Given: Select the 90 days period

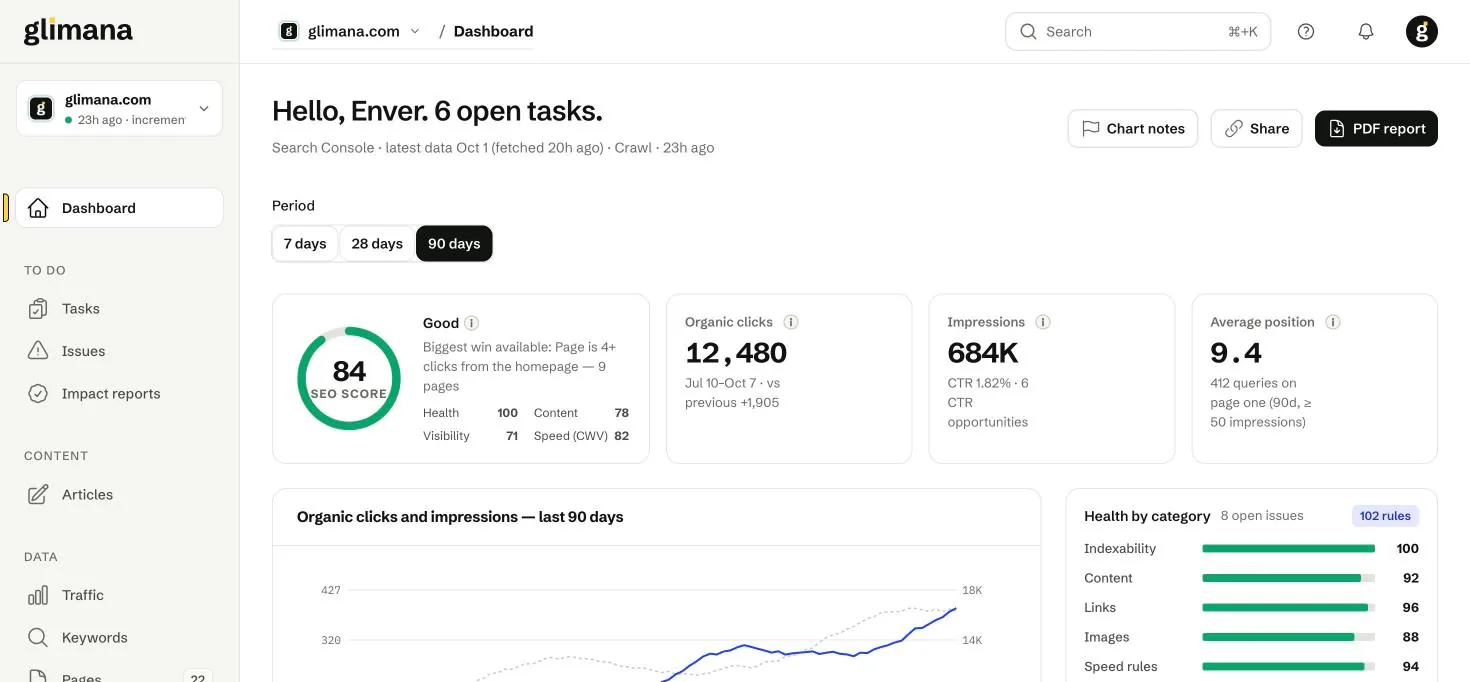Looking at the screenshot, I should point(454,243).
